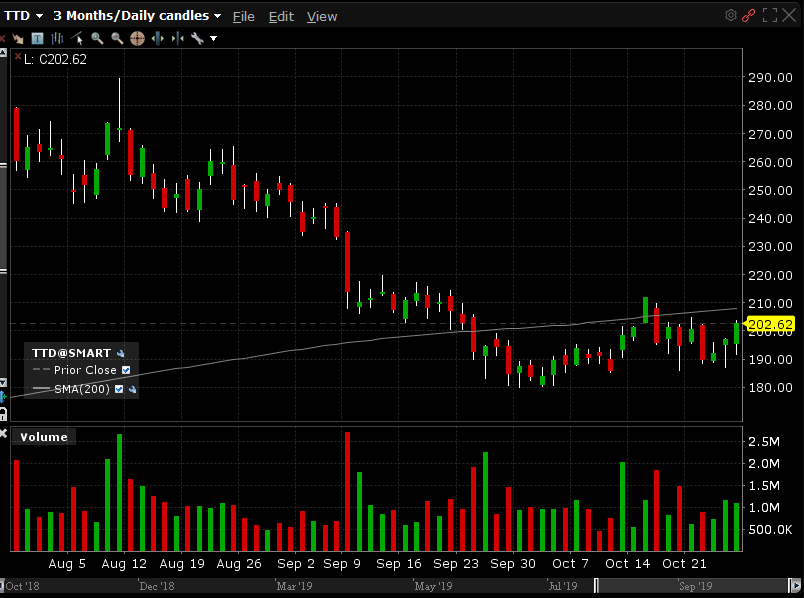Click the timeline range slider handle near Jul'19
Screen dimensions: 804x598
[x=597, y=586]
